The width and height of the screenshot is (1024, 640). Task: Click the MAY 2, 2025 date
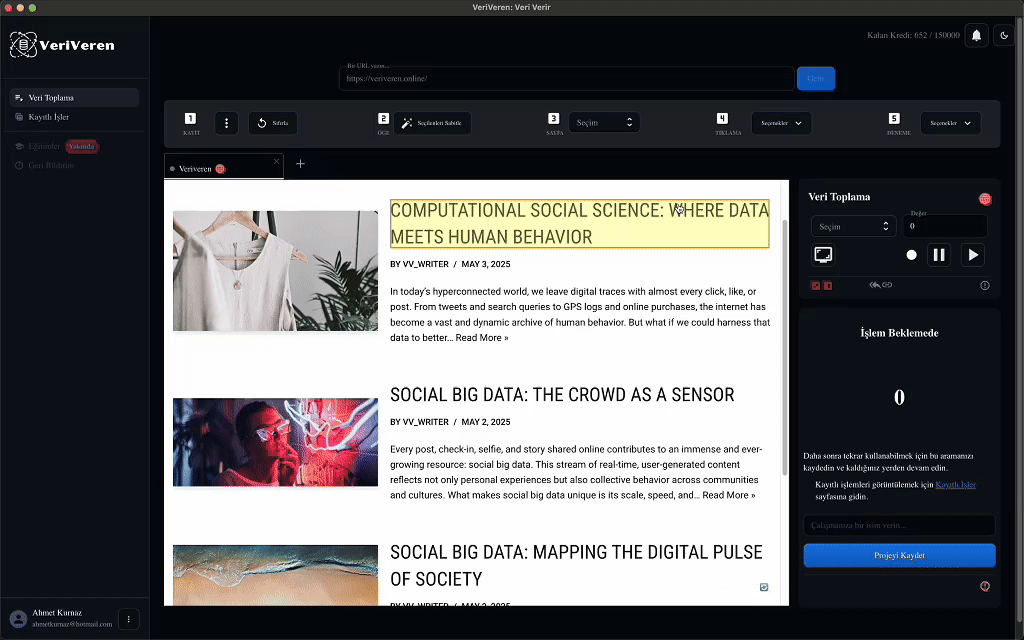pyautogui.click(x=486, y=422)
